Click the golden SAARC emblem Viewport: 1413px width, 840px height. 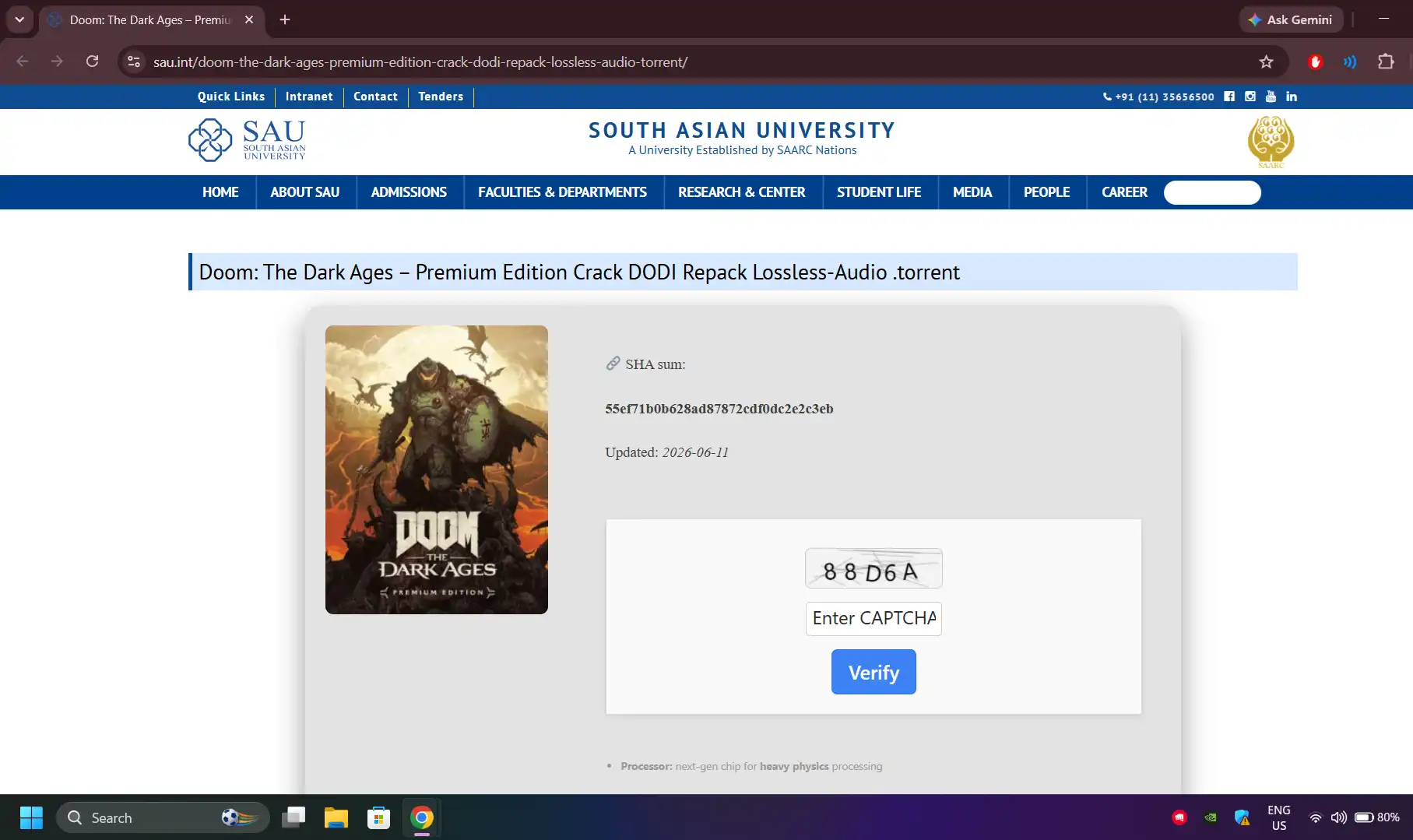1271,142
